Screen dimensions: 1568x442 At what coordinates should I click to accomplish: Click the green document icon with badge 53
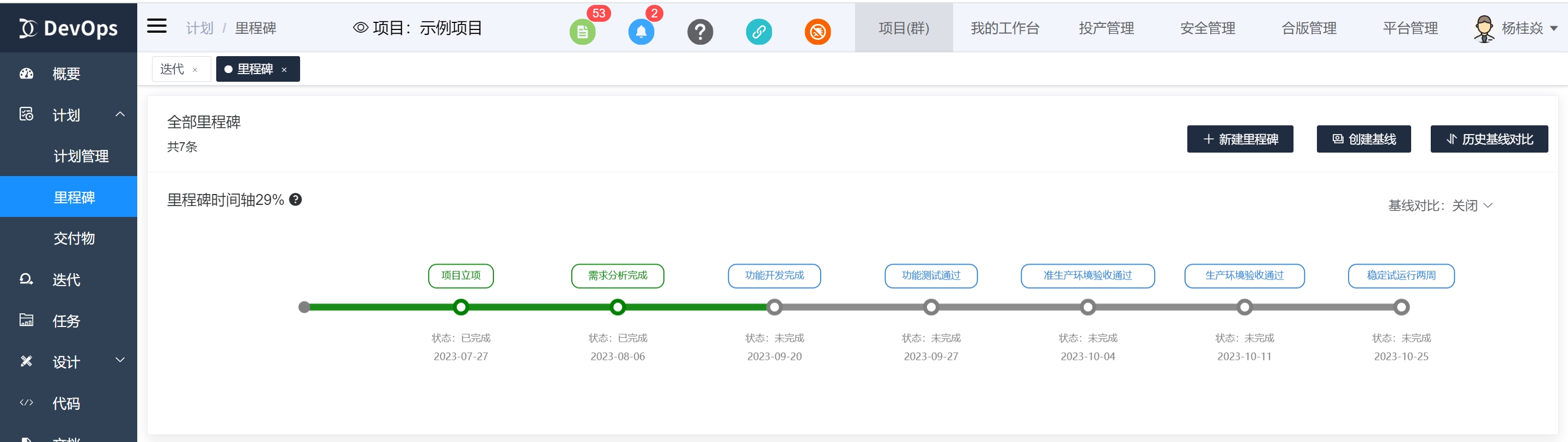pos(582,32)
